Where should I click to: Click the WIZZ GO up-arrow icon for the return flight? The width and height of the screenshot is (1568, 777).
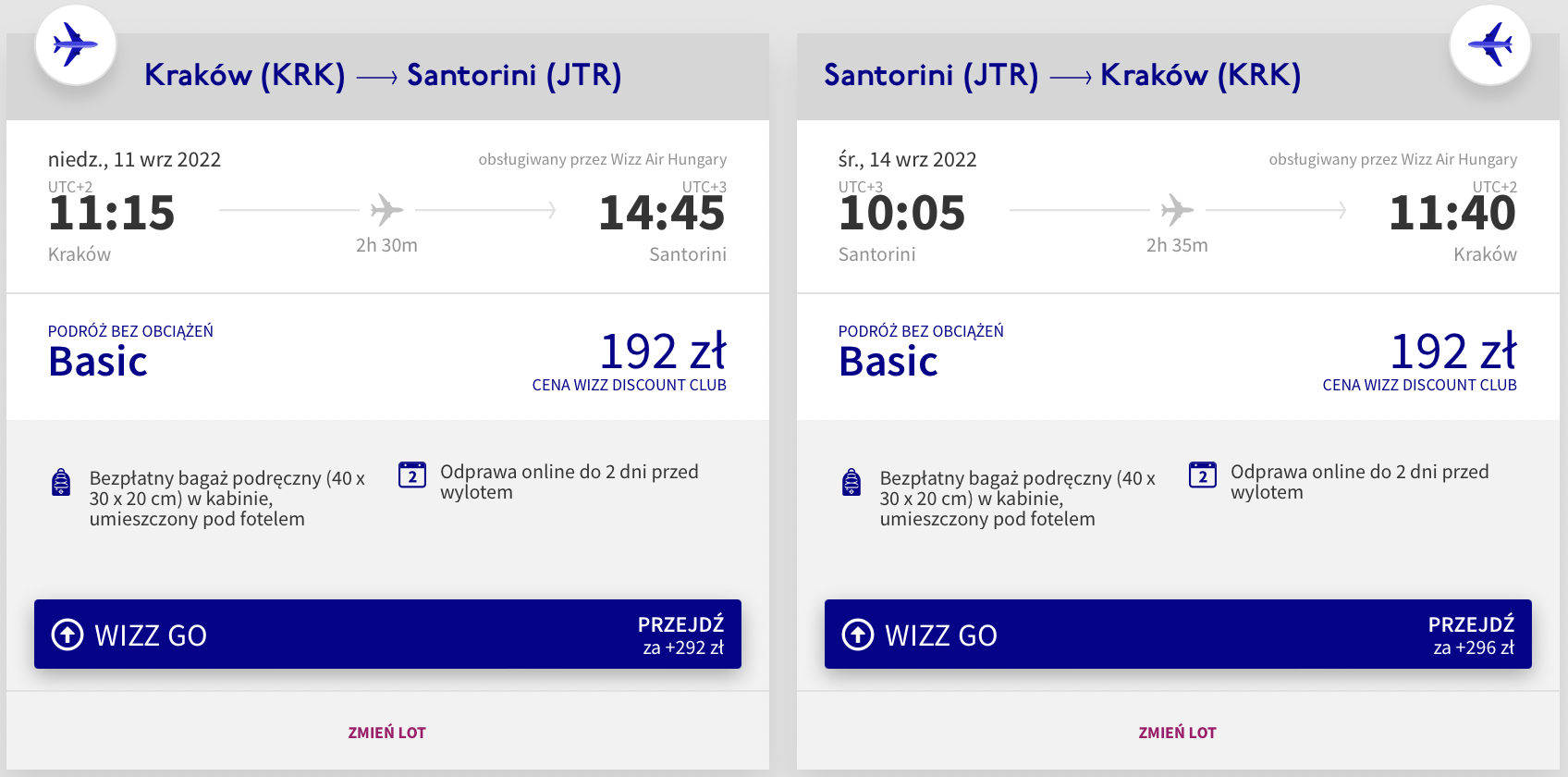[x=858, y=635]
